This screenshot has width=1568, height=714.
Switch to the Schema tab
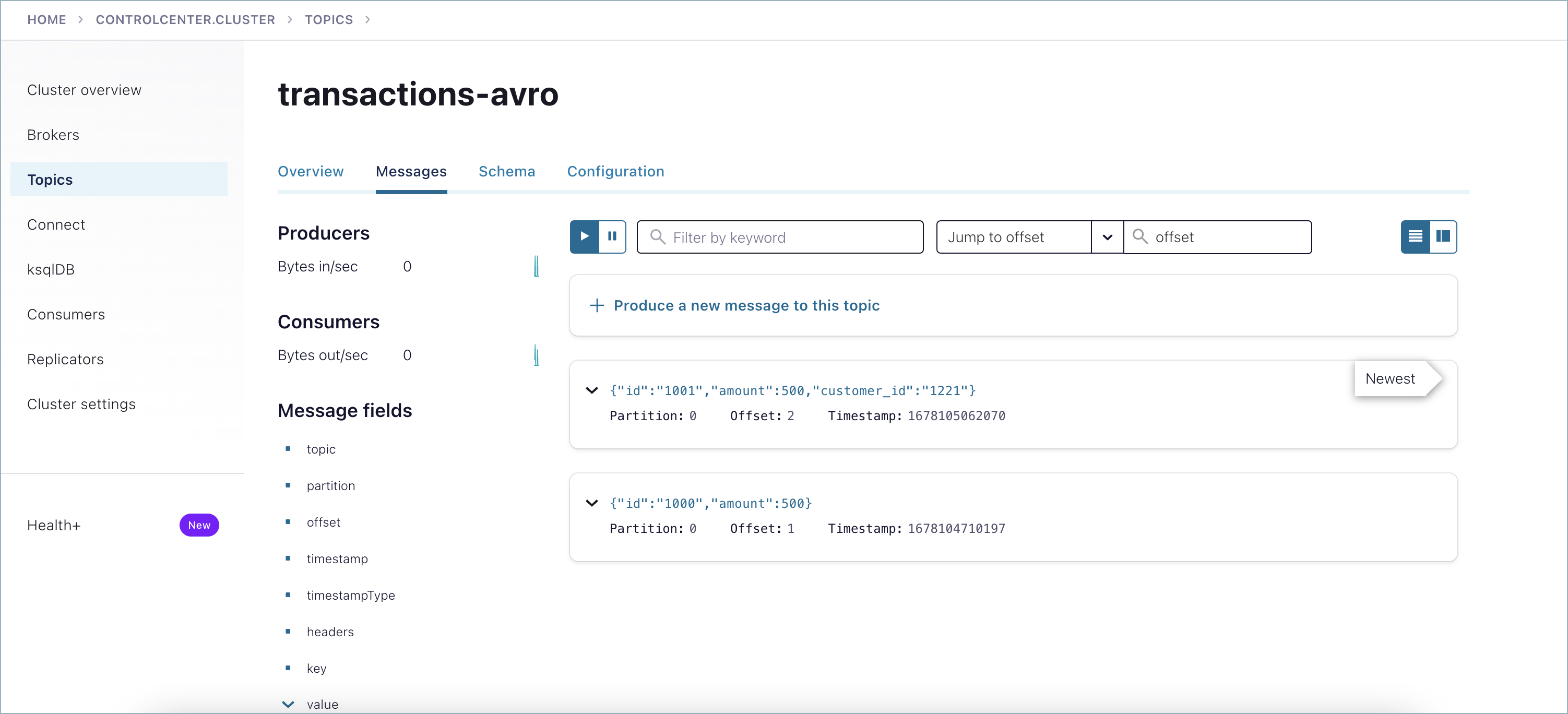pos(507,171)
